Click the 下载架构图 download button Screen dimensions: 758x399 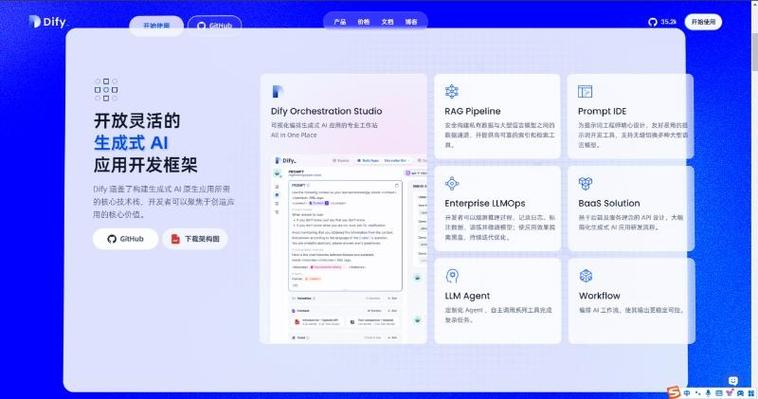point(195,239)
